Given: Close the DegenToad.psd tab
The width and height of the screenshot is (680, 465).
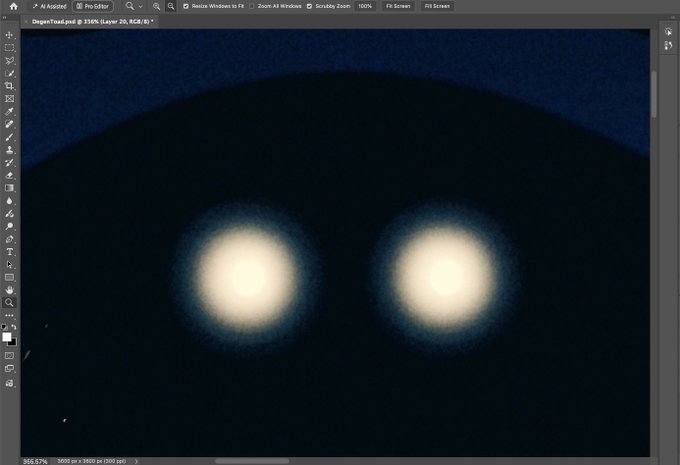Looking at the screenshot, I should (26, 21).
